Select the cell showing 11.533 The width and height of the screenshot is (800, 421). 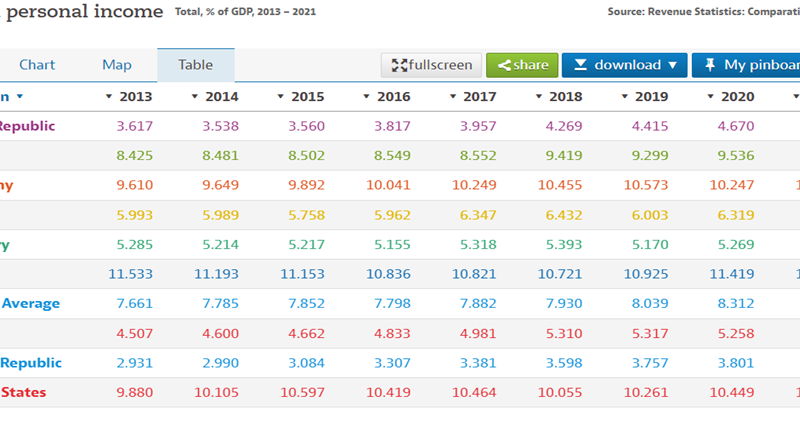[134, 274]
